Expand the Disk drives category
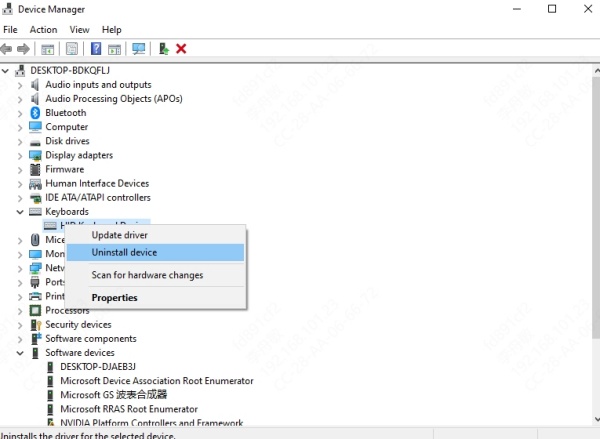Viewport: 600px width, 439px height. 20,142
